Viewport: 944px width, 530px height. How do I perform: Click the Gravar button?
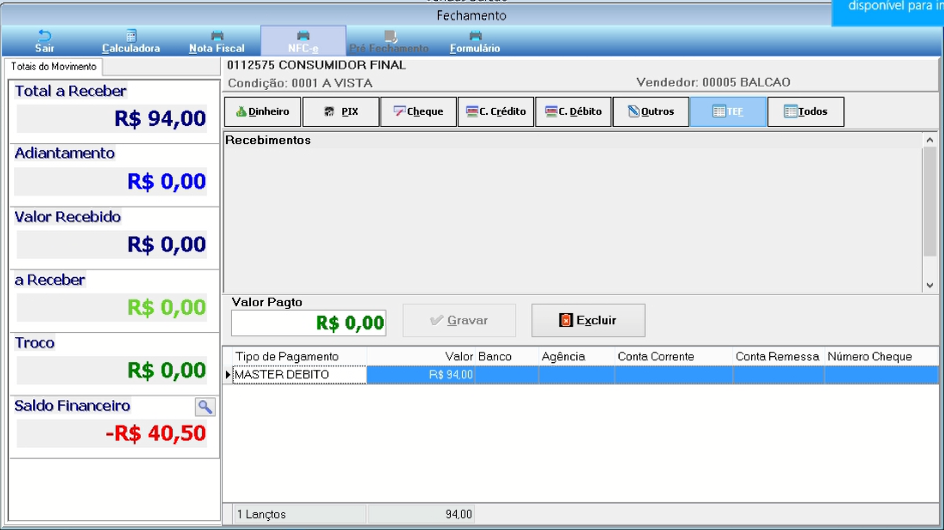[459, 320]
